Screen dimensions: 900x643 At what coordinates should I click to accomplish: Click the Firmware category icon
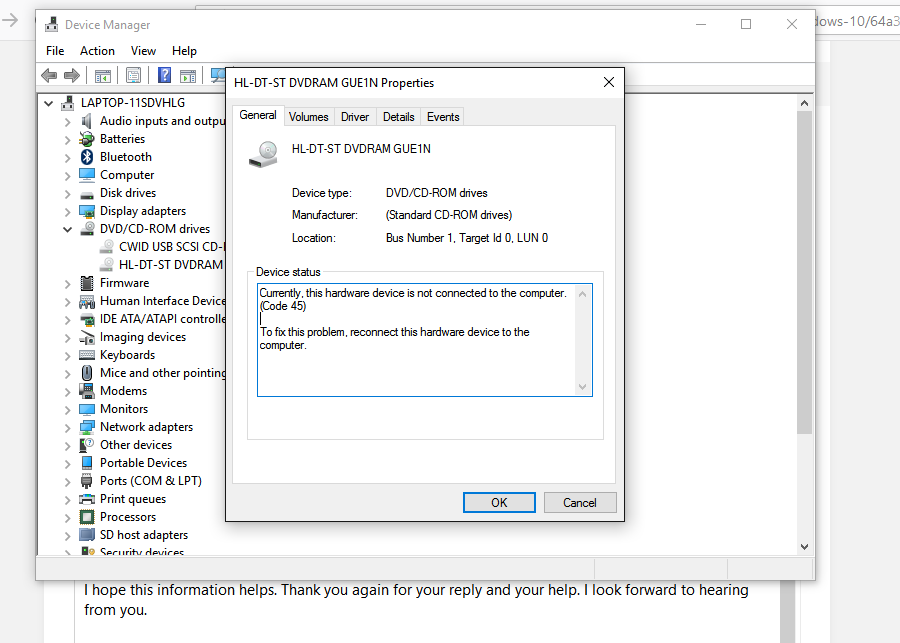click(x=87, y=283)
